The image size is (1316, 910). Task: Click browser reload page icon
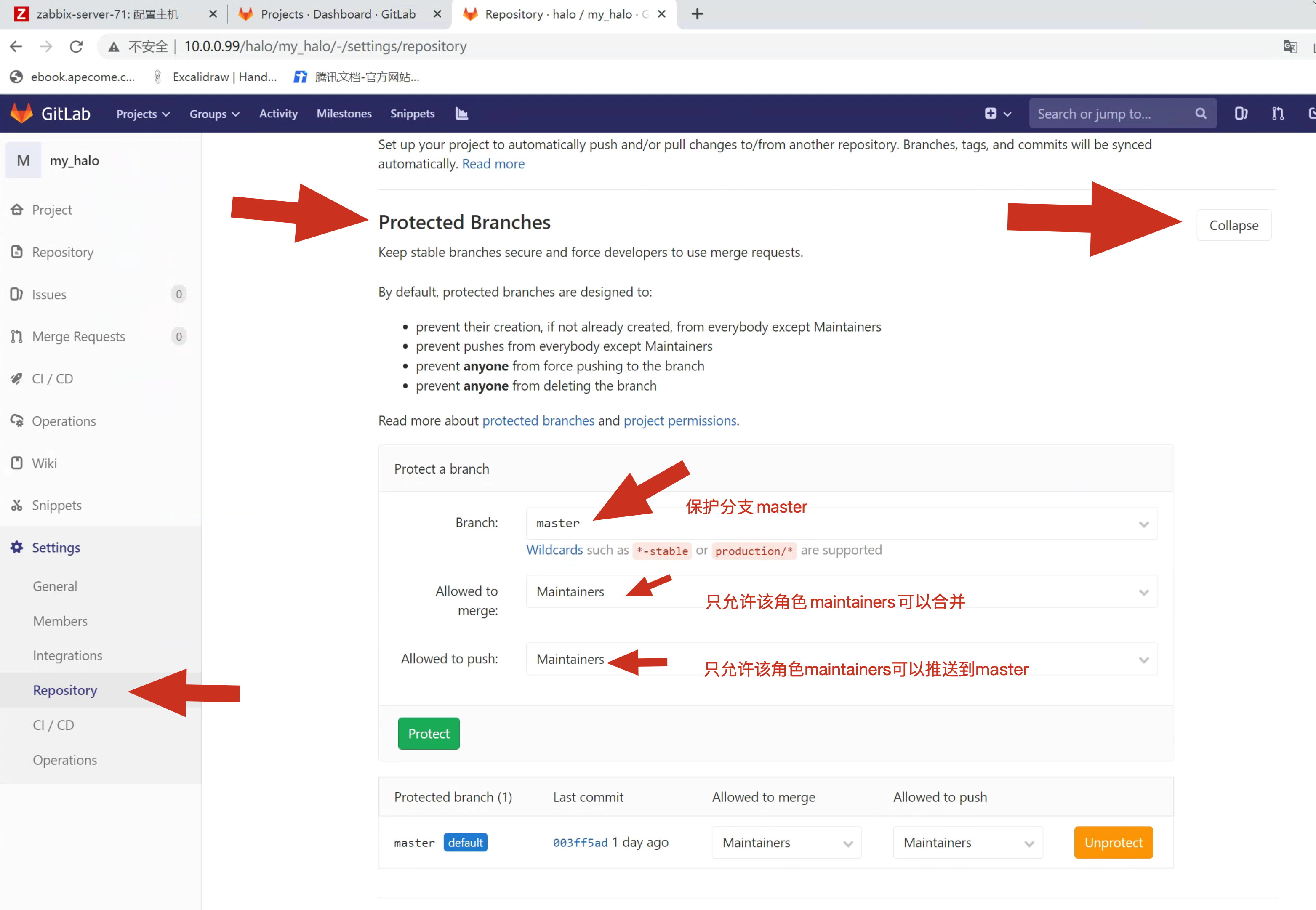point(76,46)
